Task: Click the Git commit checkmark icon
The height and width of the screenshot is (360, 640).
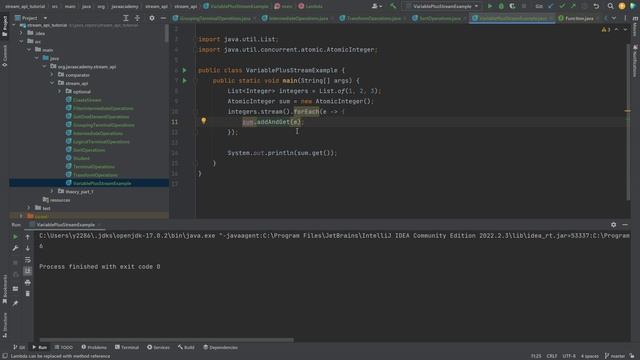Action: pos(562,6)
